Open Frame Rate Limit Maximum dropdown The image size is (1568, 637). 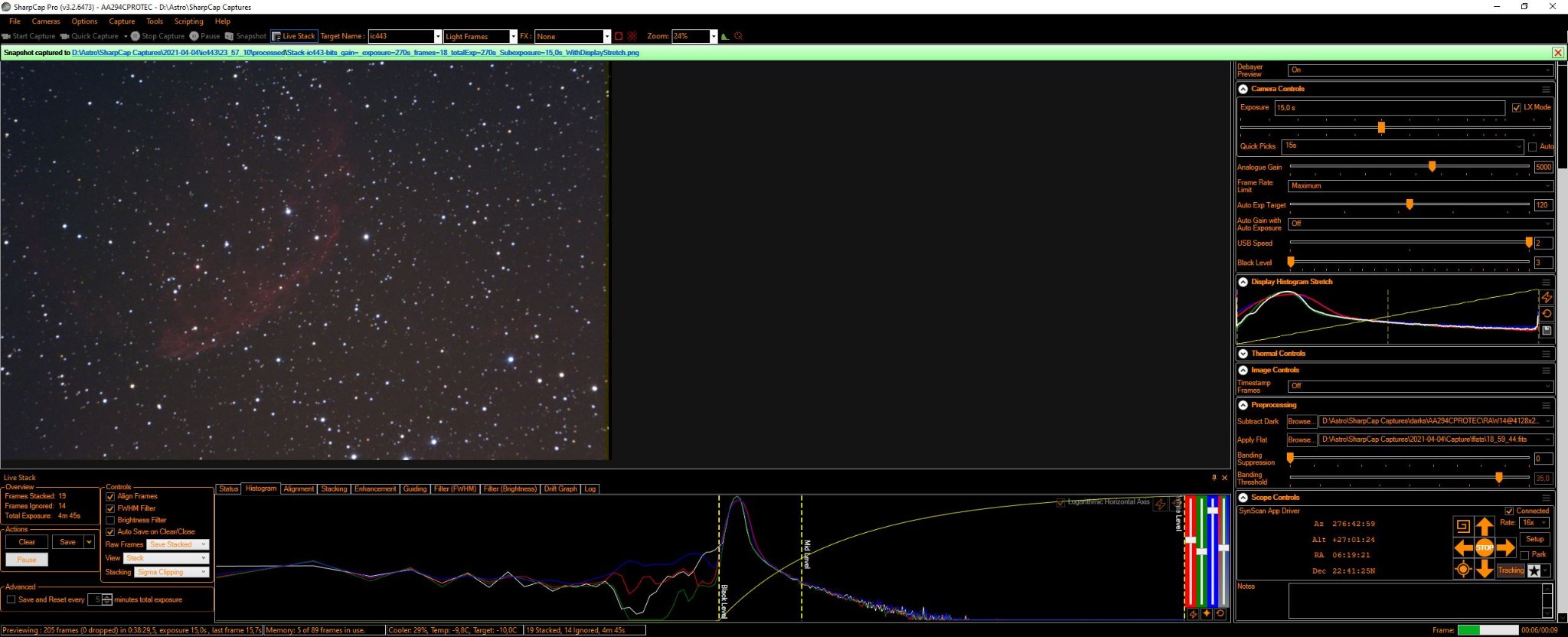point(1420,186)
